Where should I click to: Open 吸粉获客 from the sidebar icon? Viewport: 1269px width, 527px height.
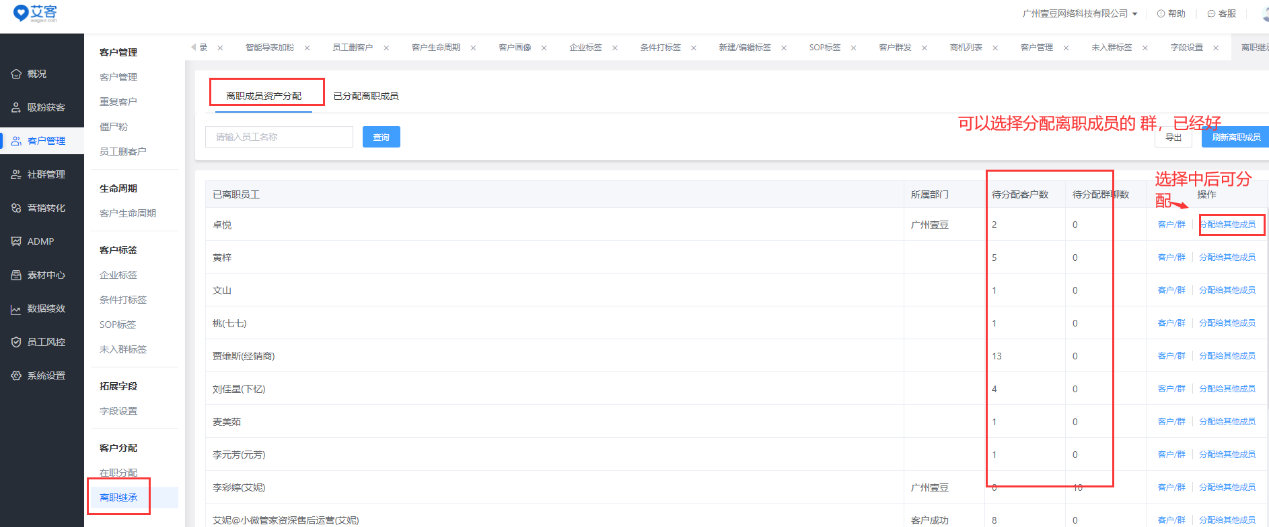[x=16, y=108]
